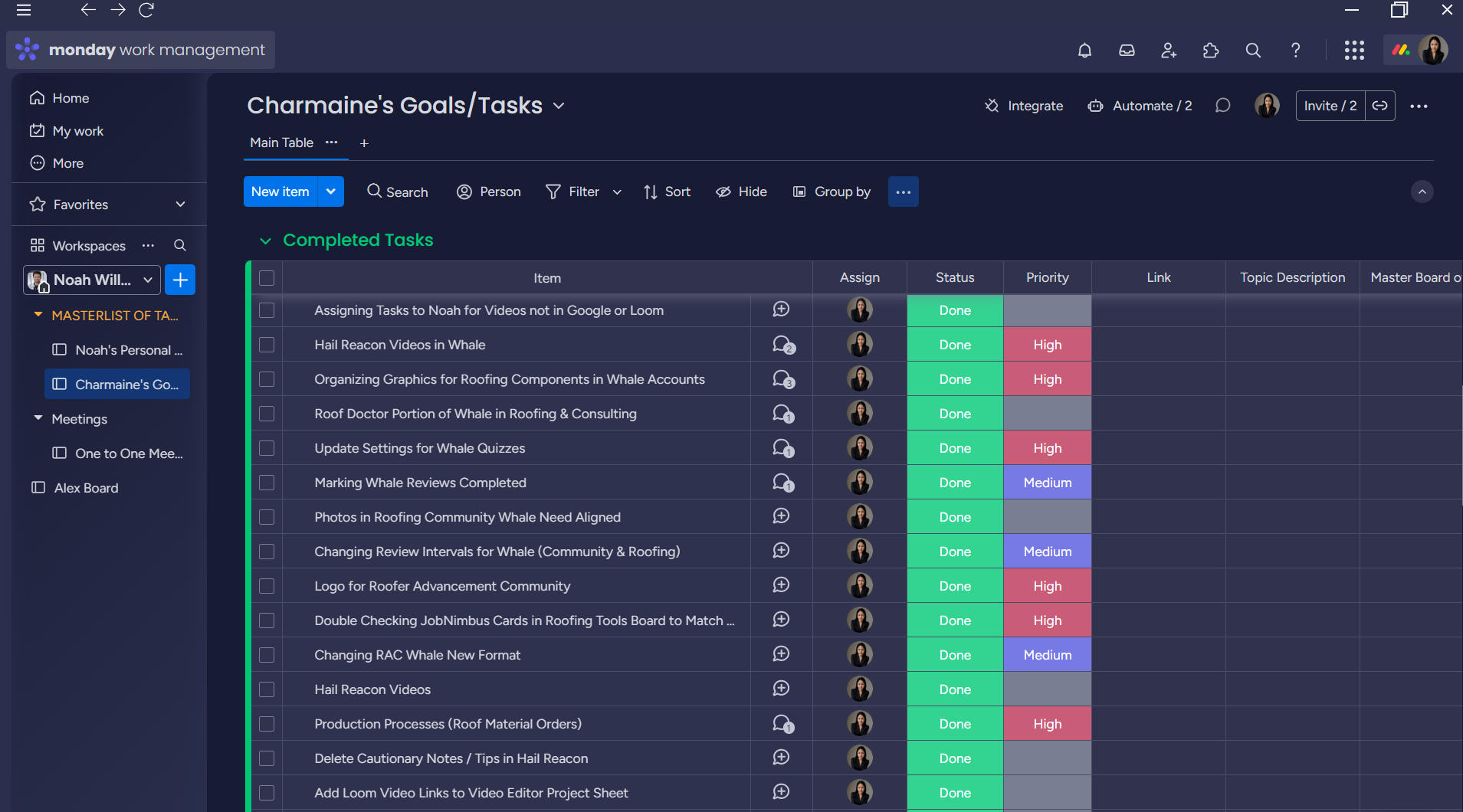
Task: Check the Logo for Roofer Advancement Community row
Action: [x=267, y=586]
